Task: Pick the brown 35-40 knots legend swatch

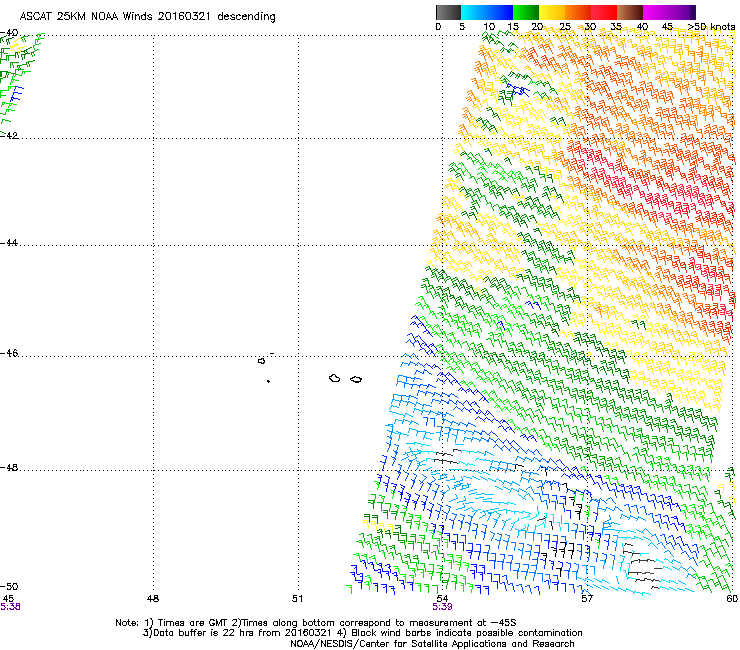Action: (630, 12)
